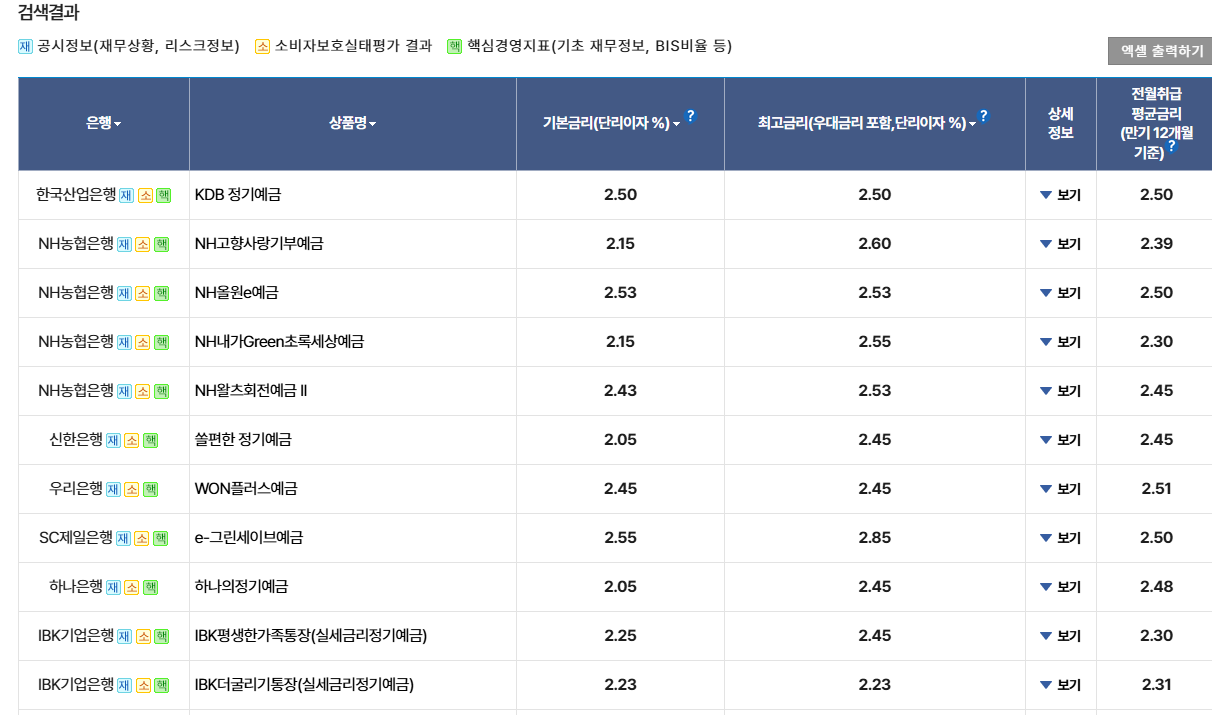
Task: Open 재 disclosure icon for 한국산업은행
Action: coord(126,196)
